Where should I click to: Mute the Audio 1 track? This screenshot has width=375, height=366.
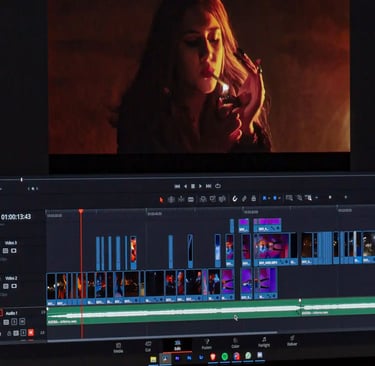click(22, 321)
